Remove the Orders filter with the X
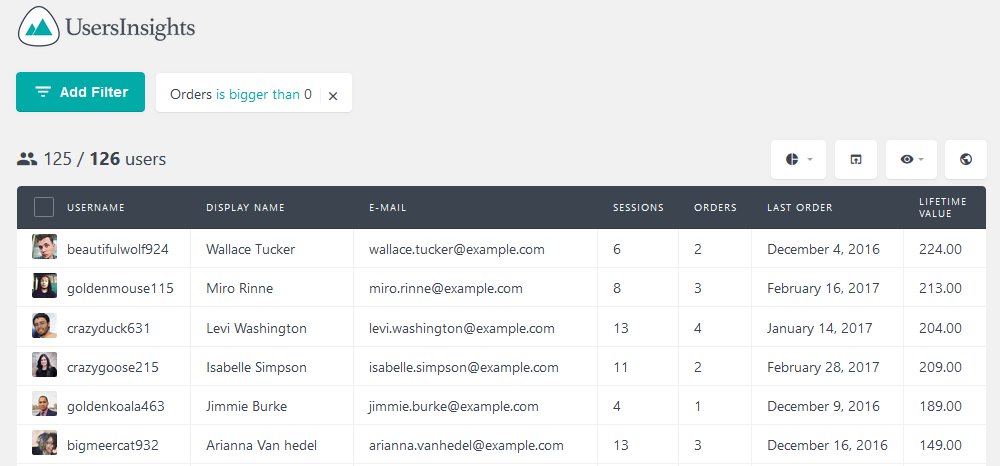This screenshot has height=466, width=1000. click(333, 96)
